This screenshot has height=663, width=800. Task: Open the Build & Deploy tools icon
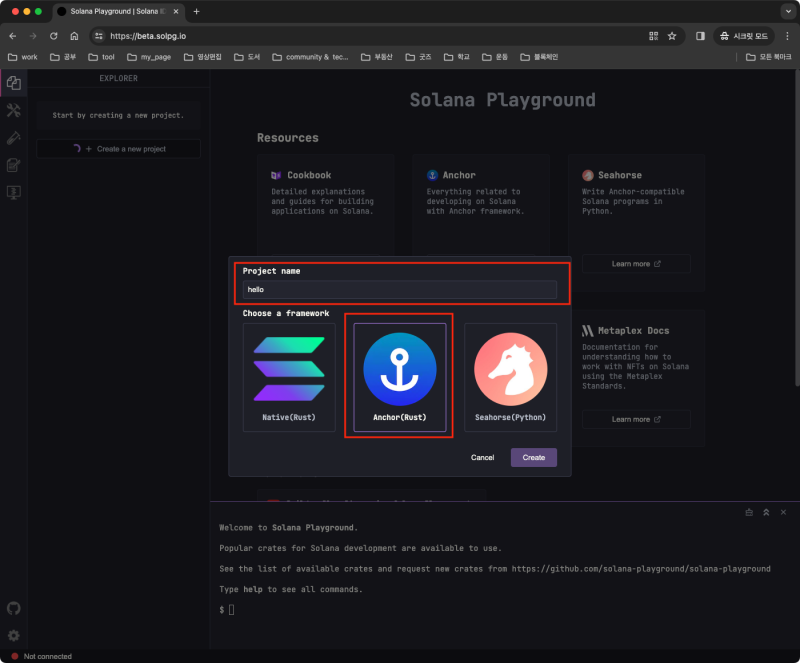(x=14, y=110)
